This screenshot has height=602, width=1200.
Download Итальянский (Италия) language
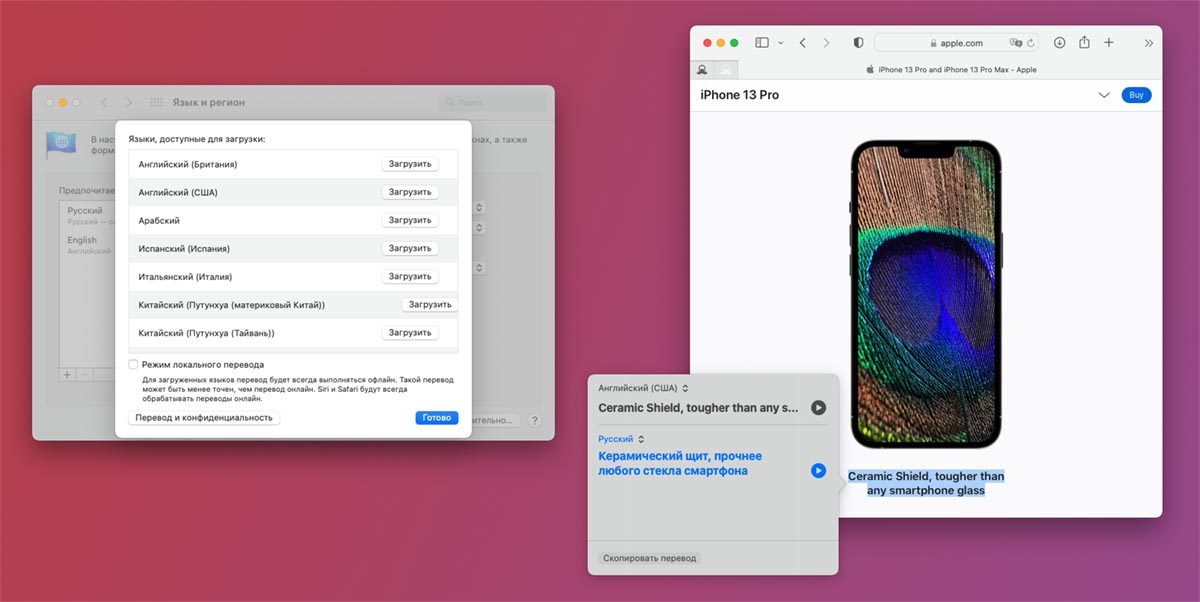point(410,276)
